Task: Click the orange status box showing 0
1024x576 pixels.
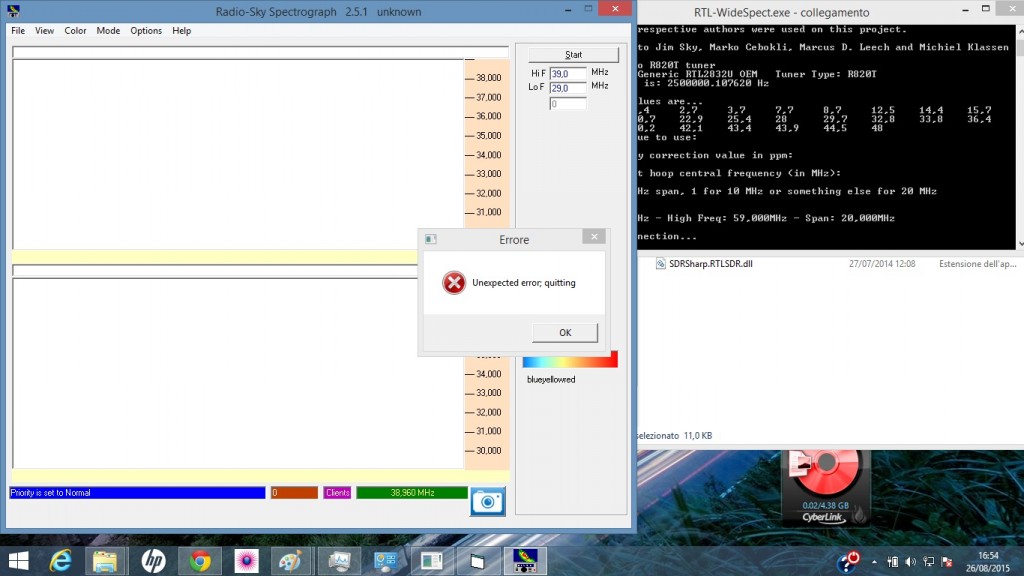Action: click(x=294, y=492)
